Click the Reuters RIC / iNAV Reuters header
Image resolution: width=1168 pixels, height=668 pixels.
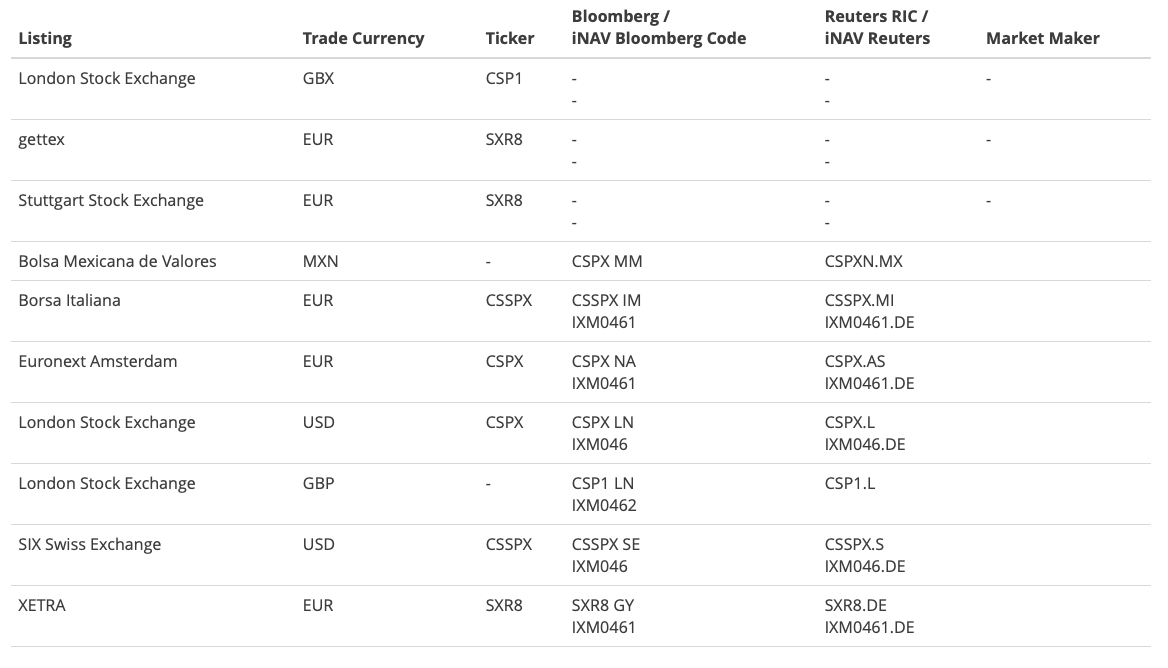tap(877, 27)
